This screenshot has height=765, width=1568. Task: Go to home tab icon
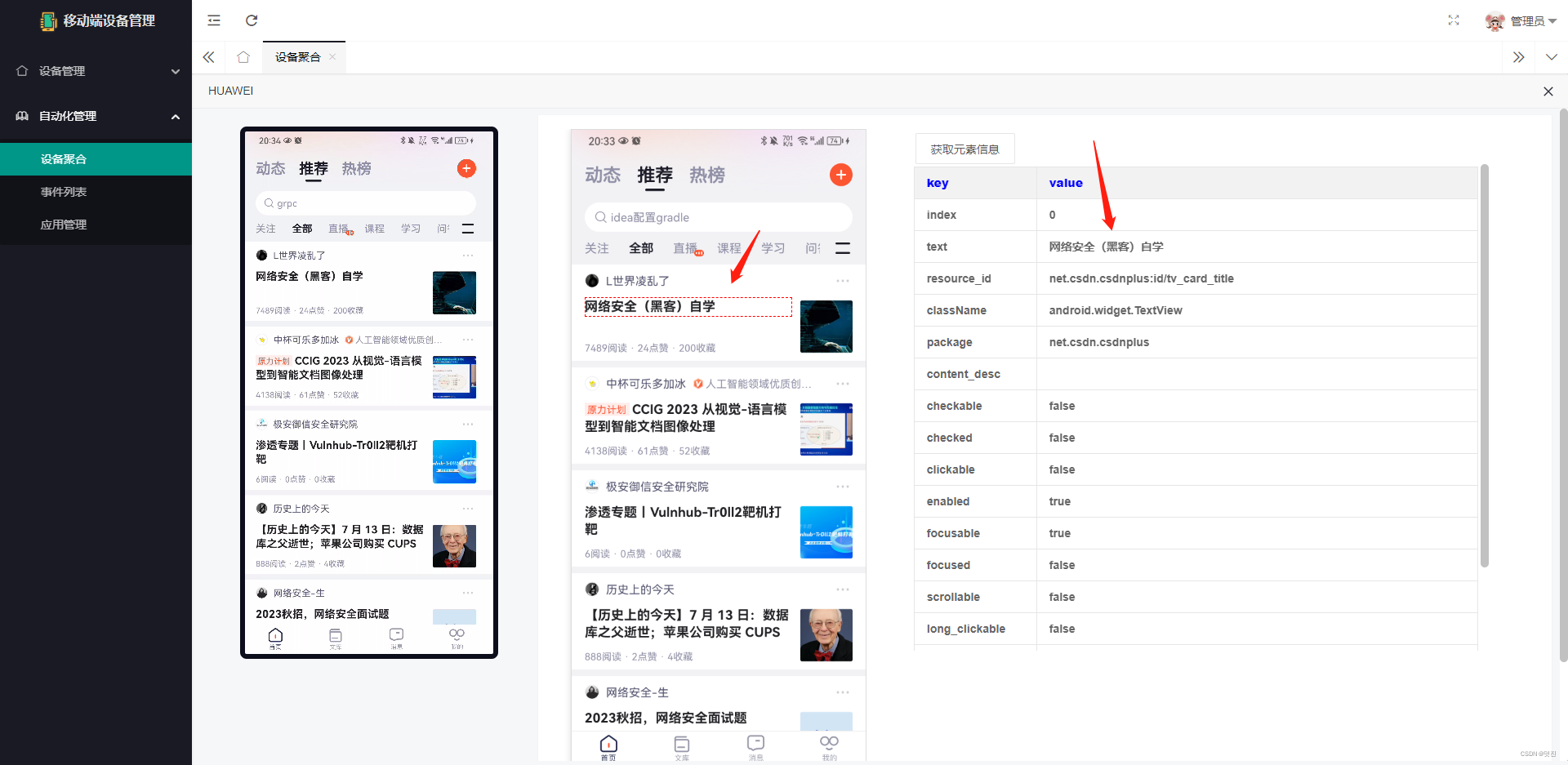tap(243, 57)
